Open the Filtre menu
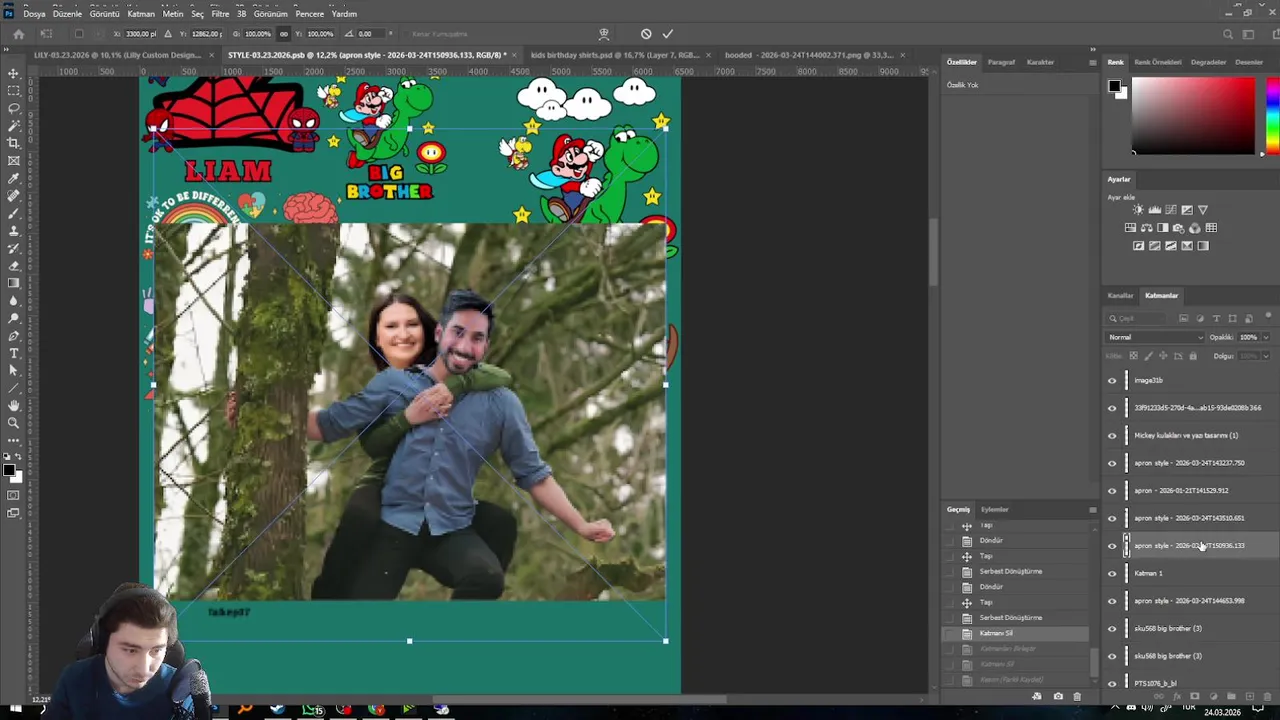Screen dimensions: 1280x720 coord(220,14)
